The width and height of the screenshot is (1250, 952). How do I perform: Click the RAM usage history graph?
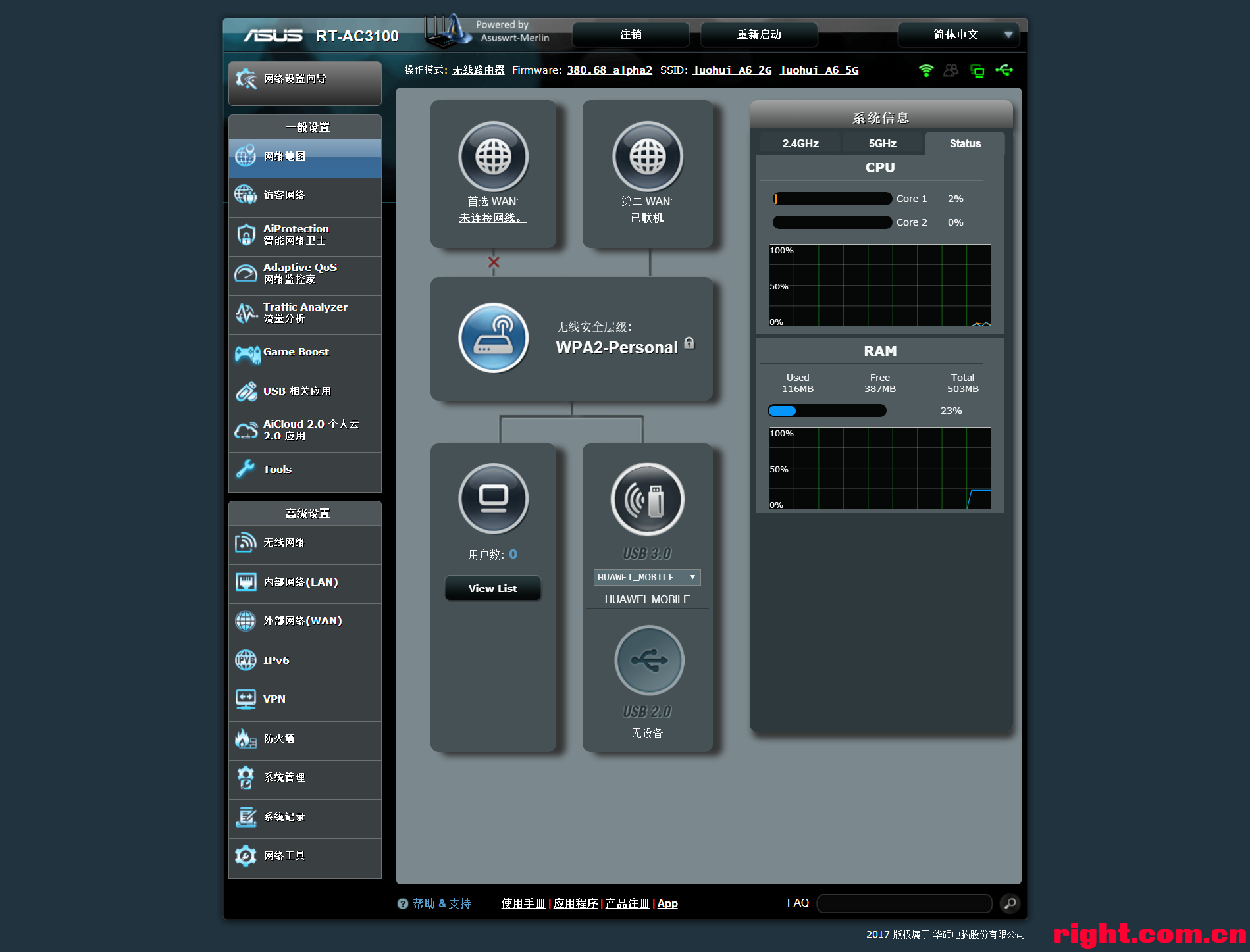click(x=880, y=468)
